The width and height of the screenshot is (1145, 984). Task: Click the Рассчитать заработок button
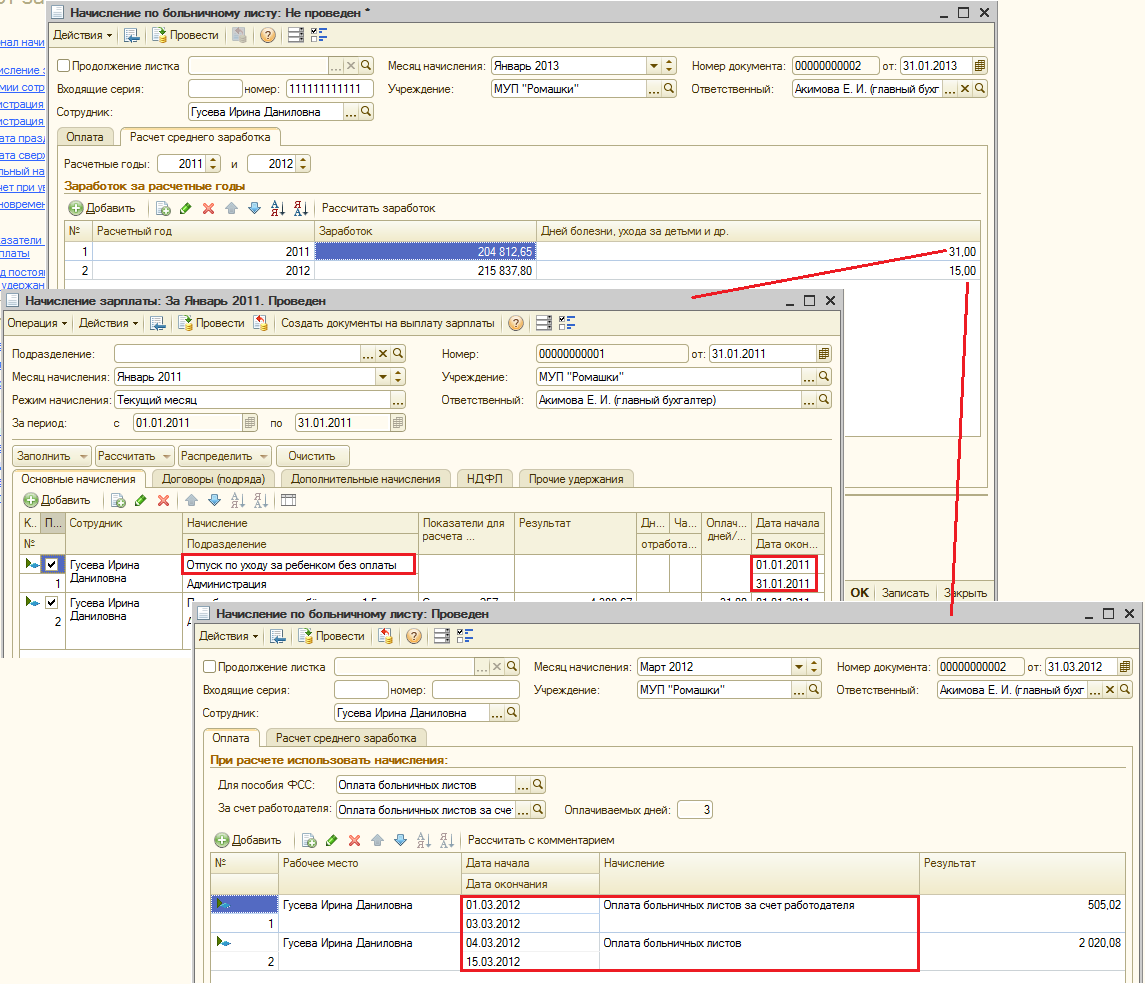click(x=378, y=208)
